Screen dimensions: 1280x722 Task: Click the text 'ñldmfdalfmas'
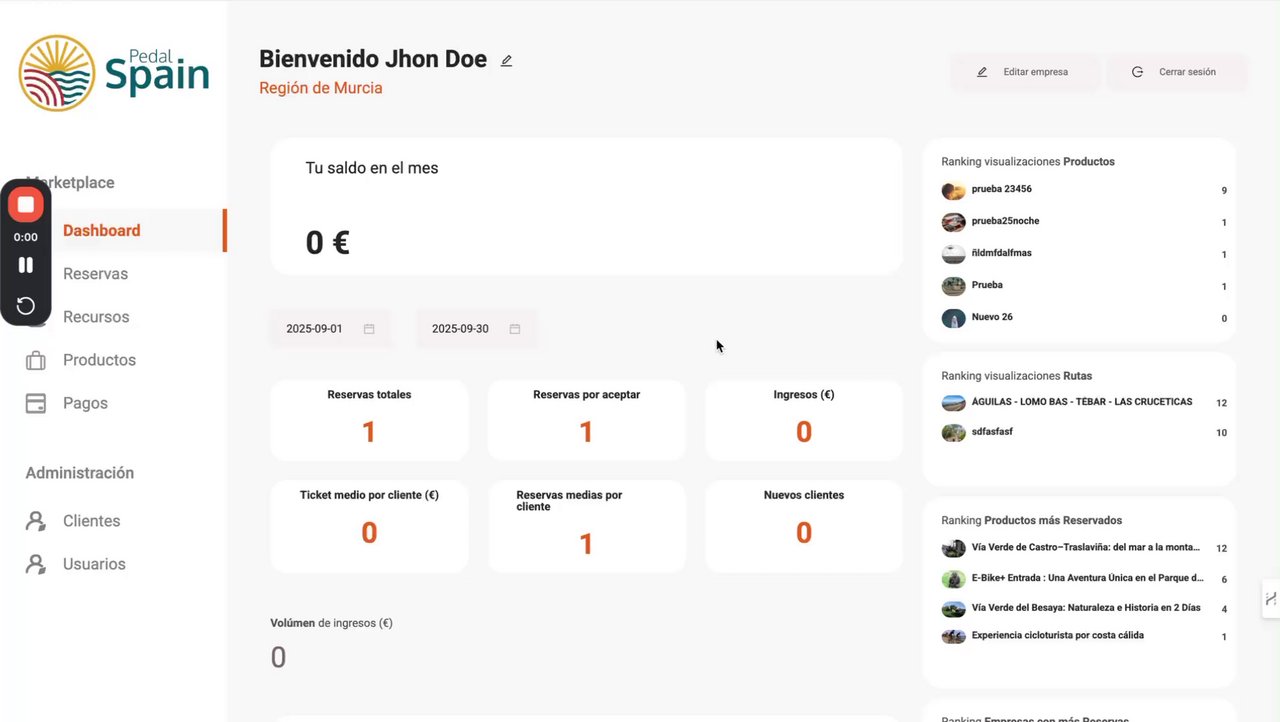[1002, 253]
